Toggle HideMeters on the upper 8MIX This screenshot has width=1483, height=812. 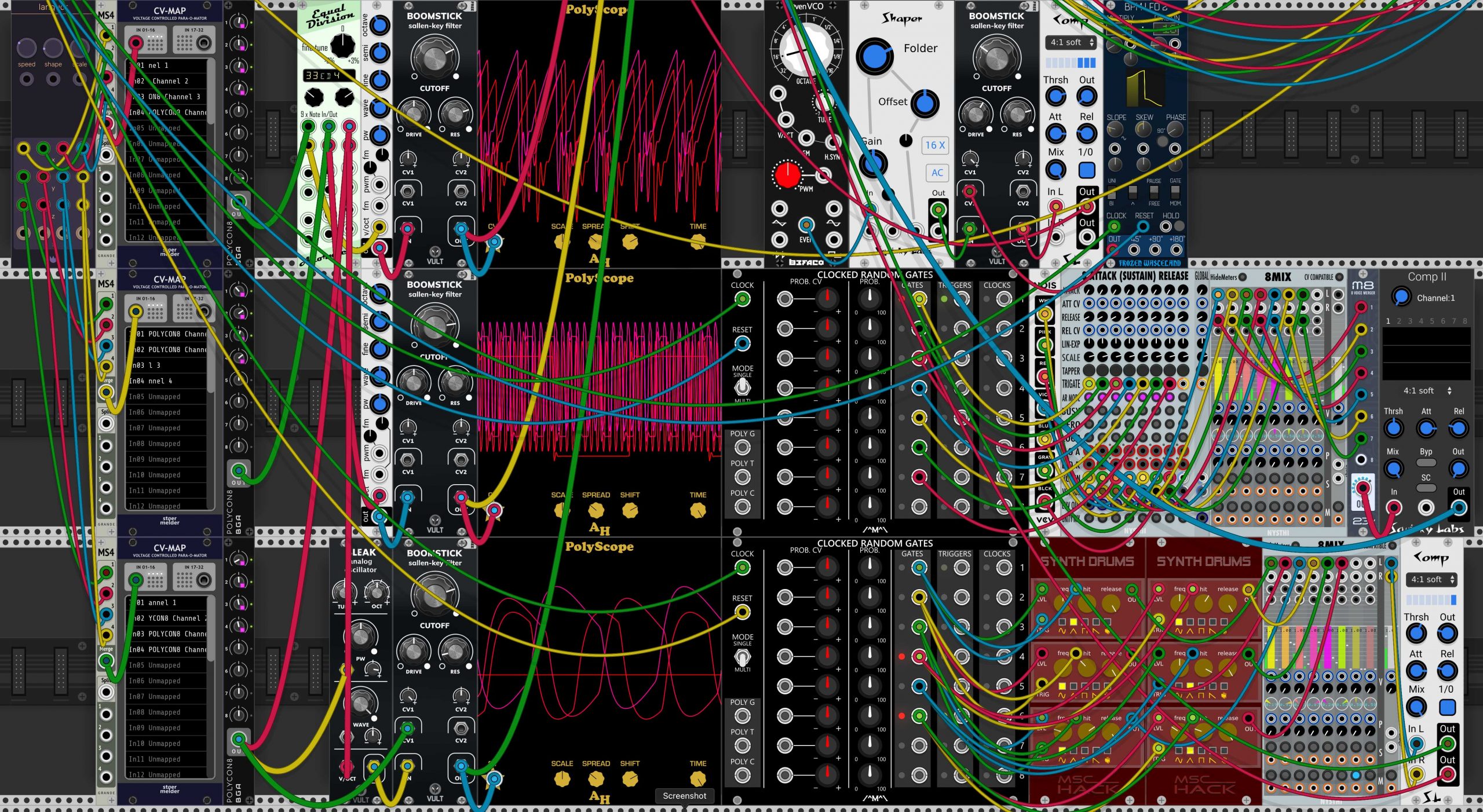tap(1241, 277)
